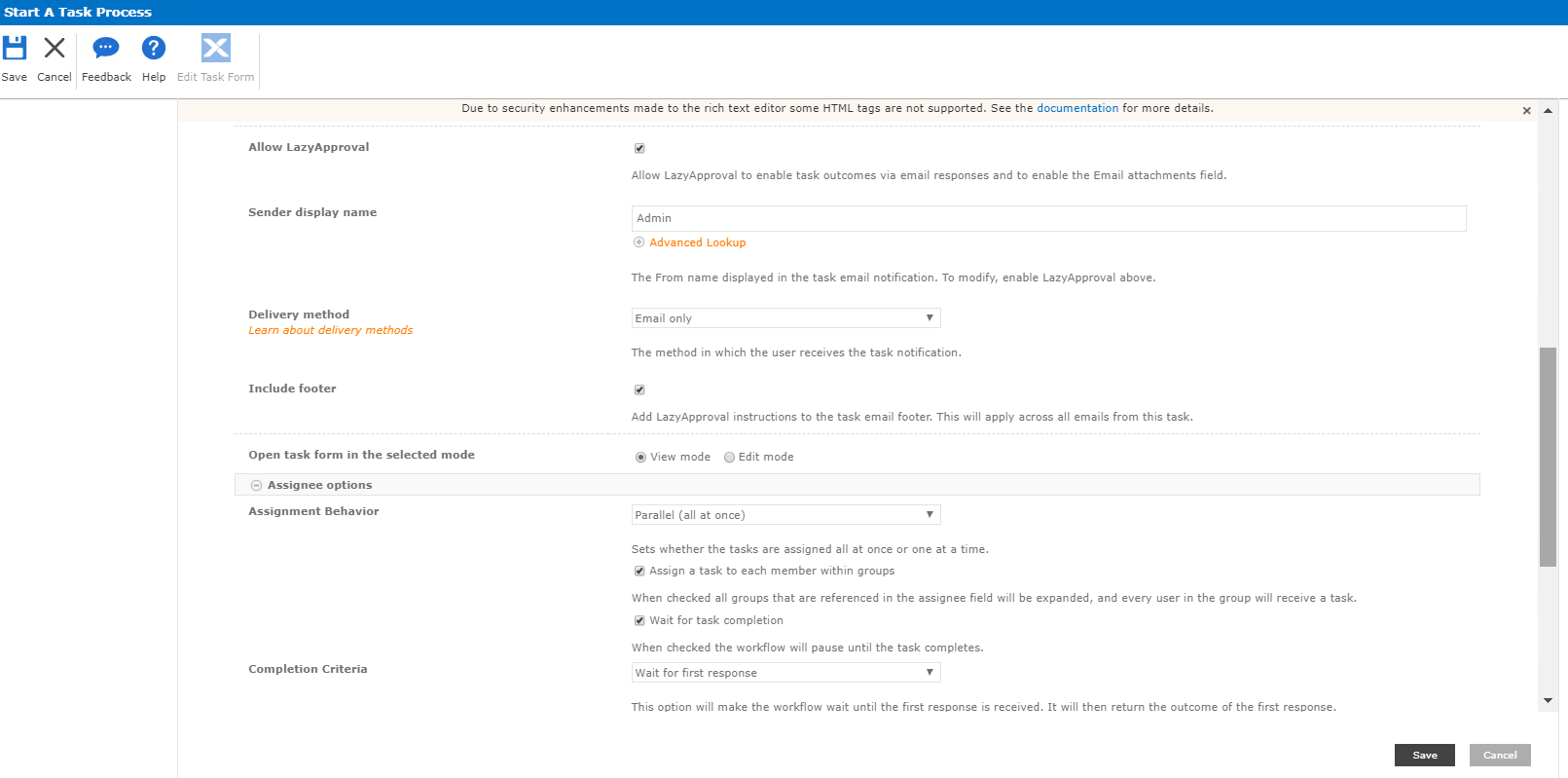The width and height of the screenshot is (1568, 778).
Task: Select the Edit mode radio button
Action: click(729, 458)
